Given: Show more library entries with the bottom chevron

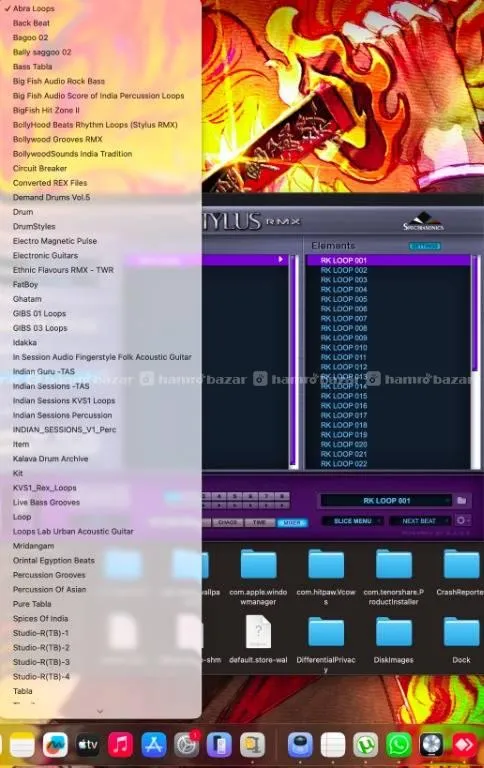Looking at the screenshot, I should (100, 711).
